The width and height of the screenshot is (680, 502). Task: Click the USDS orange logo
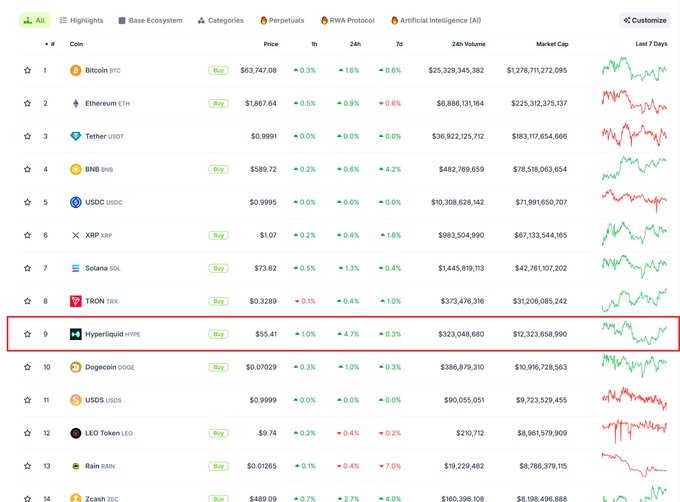[x=75, y=400]
